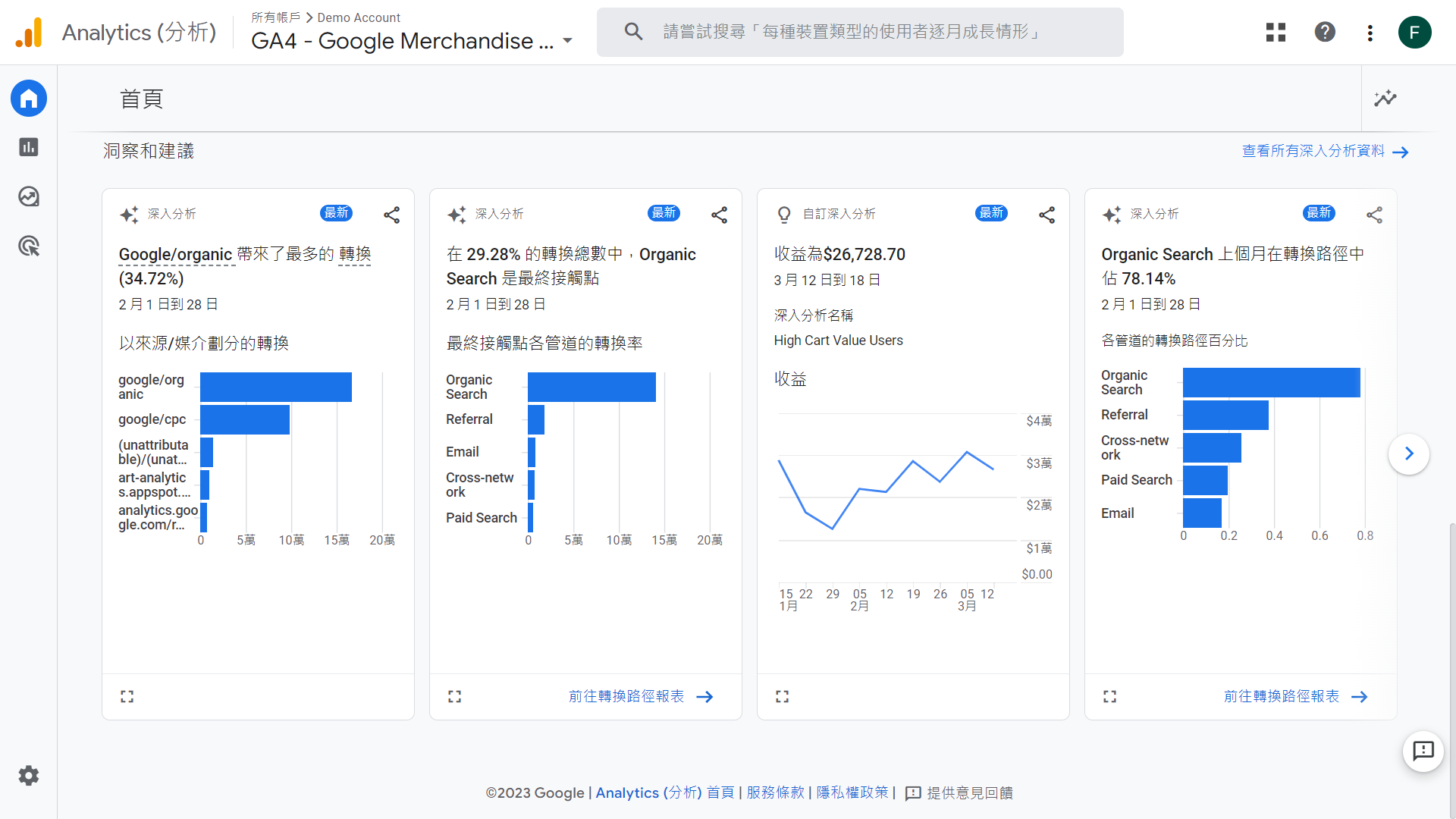The height and width of the screenshot is (819, 1456).
Task: Share the Google/organic insight card
Action: [x=391, y=215]
